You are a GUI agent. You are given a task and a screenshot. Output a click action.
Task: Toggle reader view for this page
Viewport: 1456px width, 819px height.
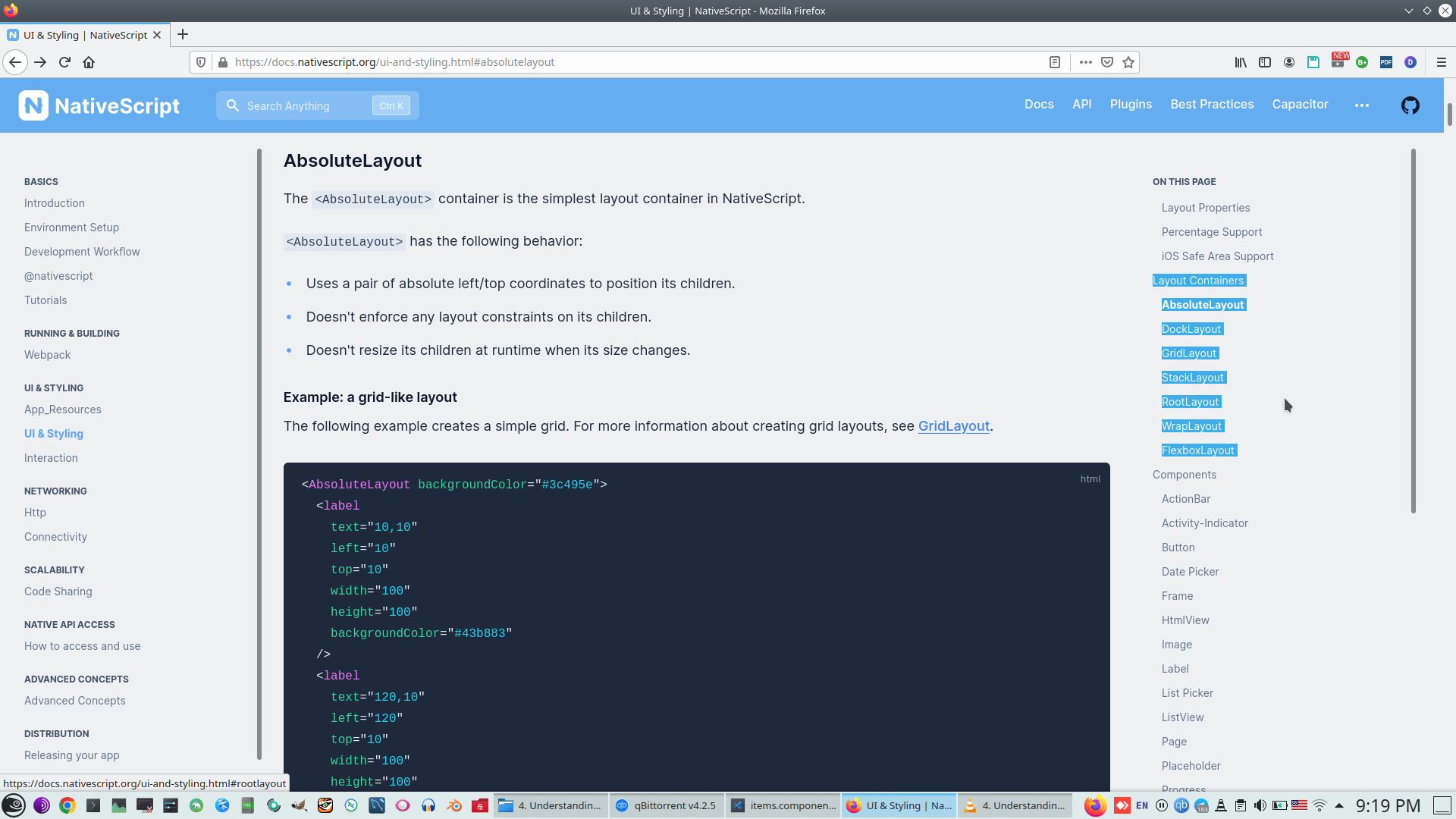(1056, 62)
